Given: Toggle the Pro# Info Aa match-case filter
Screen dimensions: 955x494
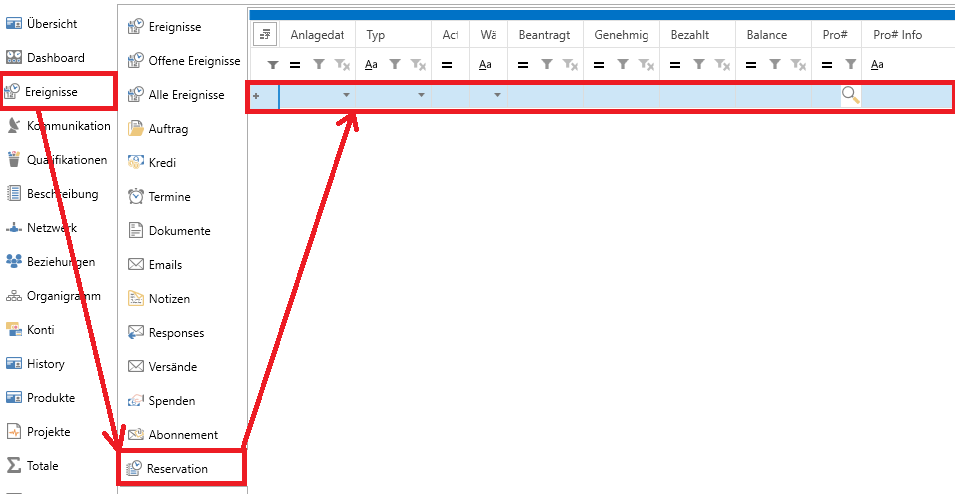Looking at the screenshot, I should pos(878,65).
